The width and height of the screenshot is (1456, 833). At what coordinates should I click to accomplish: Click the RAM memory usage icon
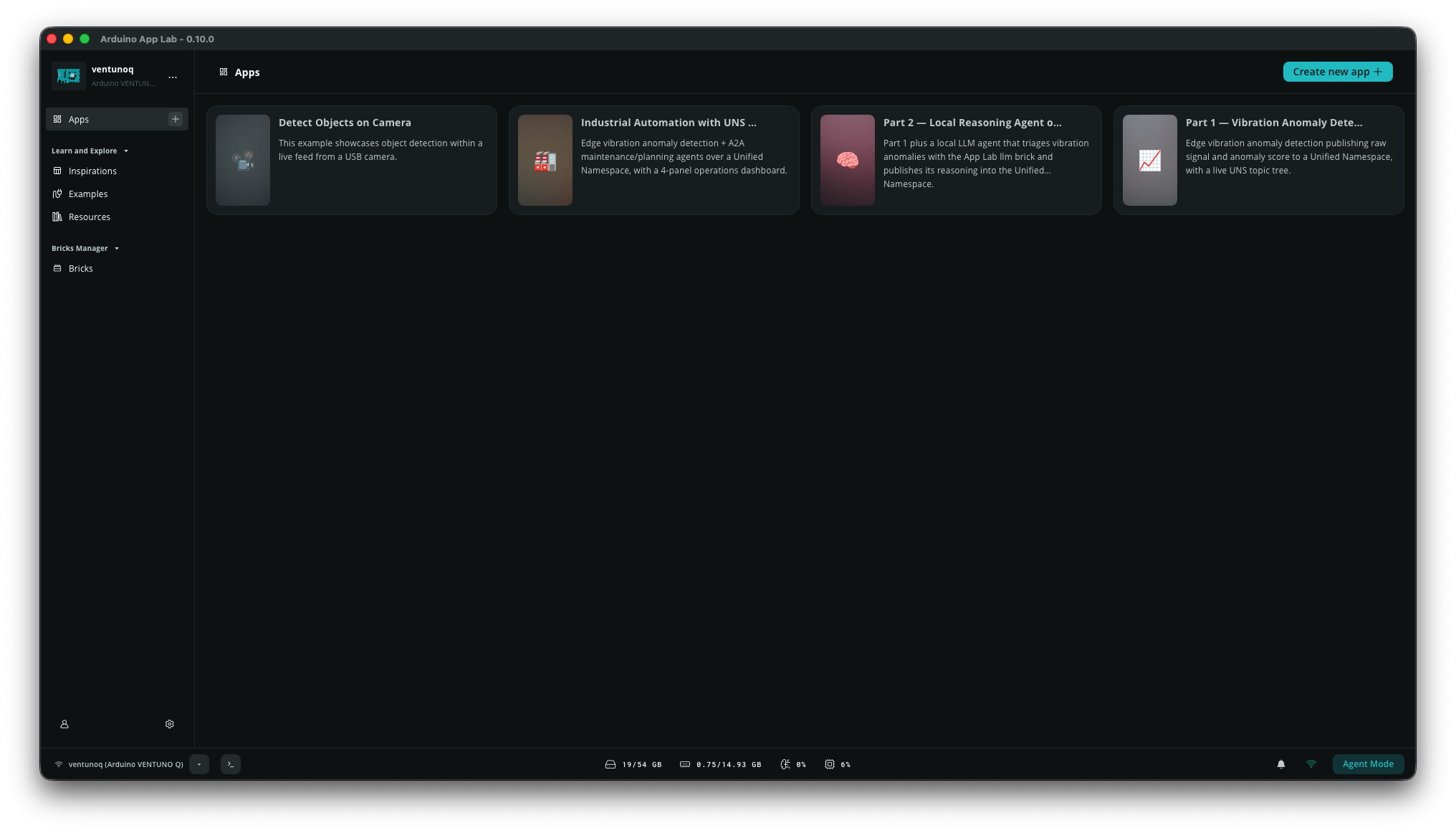click(x=685, y=764)
